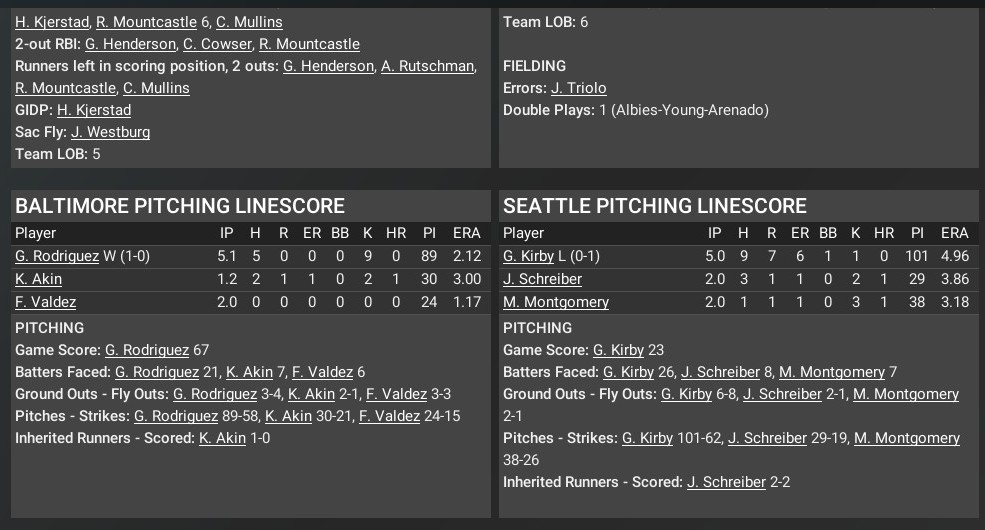Open G. Kirby in Seattle pitching table row
The image size is (985, 530).
(528, 256)
